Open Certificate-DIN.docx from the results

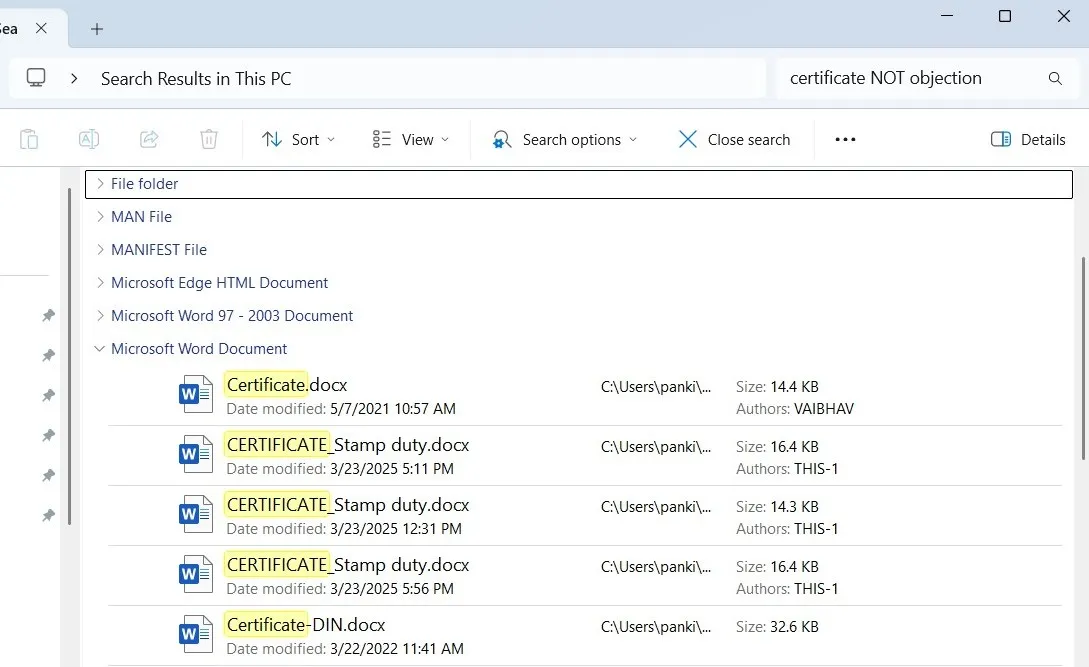click(x=304, y=624)
